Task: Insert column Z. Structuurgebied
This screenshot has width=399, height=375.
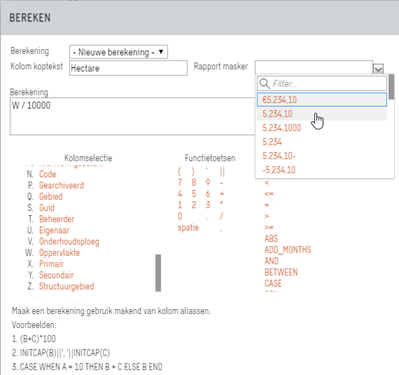Action: point(66,286)
